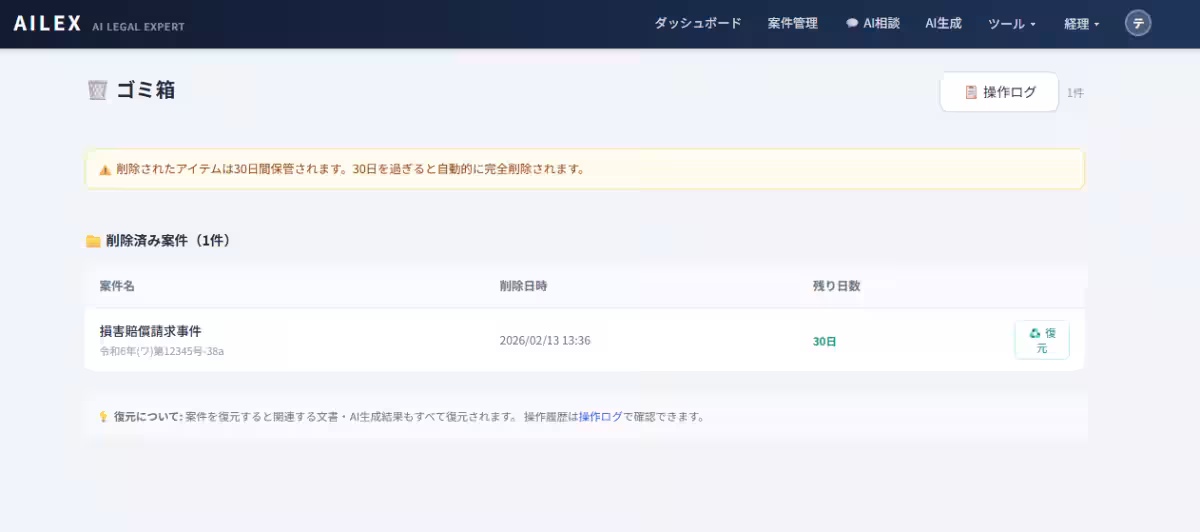Open 案件管理 from the top menu
This screenshot has height=532, width=1200.
tap(793, 24)
